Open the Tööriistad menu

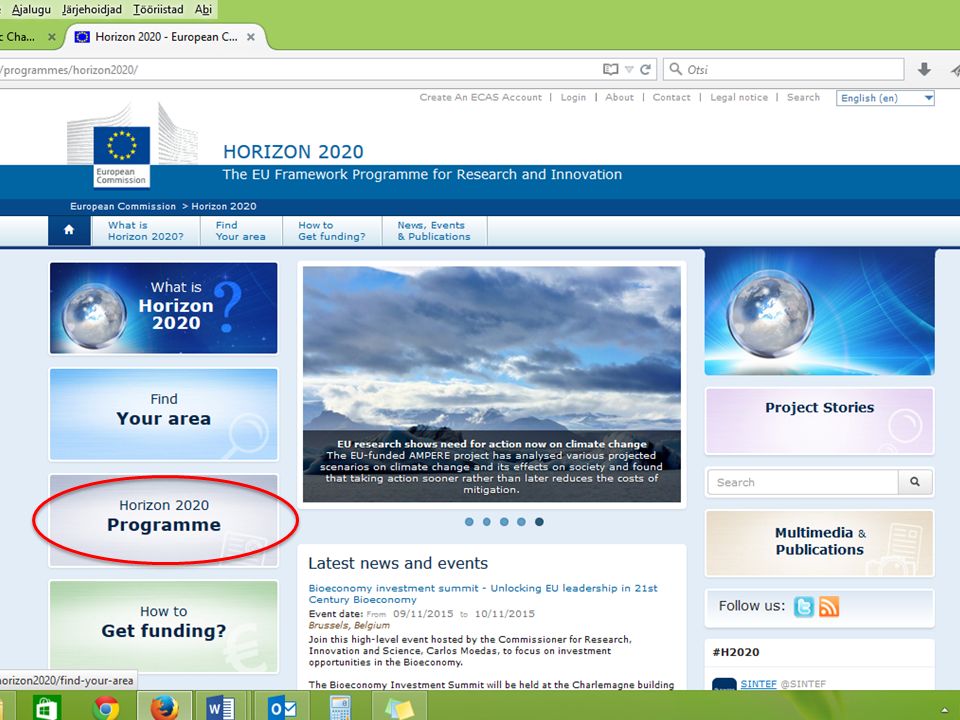click(158, 9)
